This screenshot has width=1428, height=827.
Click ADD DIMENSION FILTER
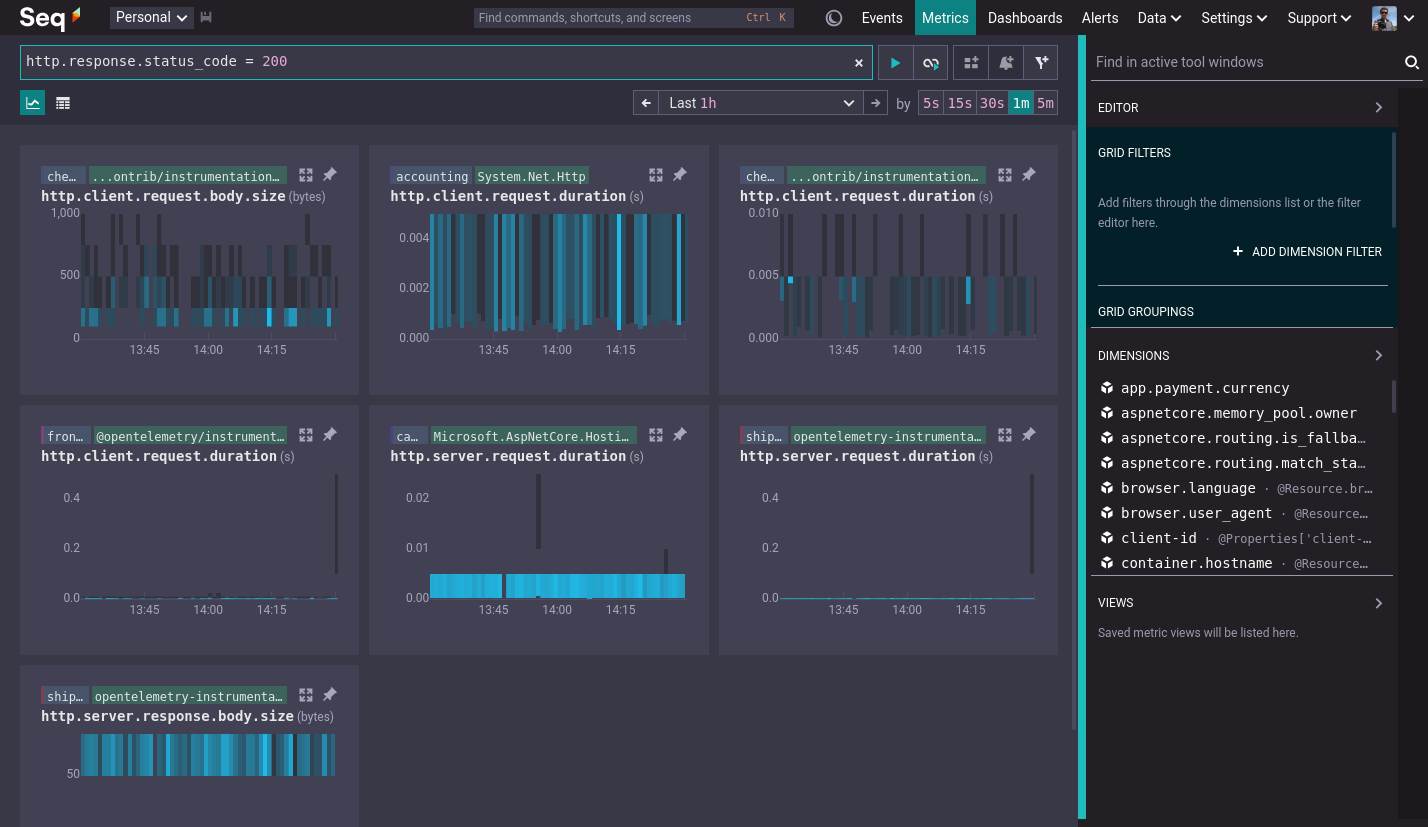(1308, 252)
